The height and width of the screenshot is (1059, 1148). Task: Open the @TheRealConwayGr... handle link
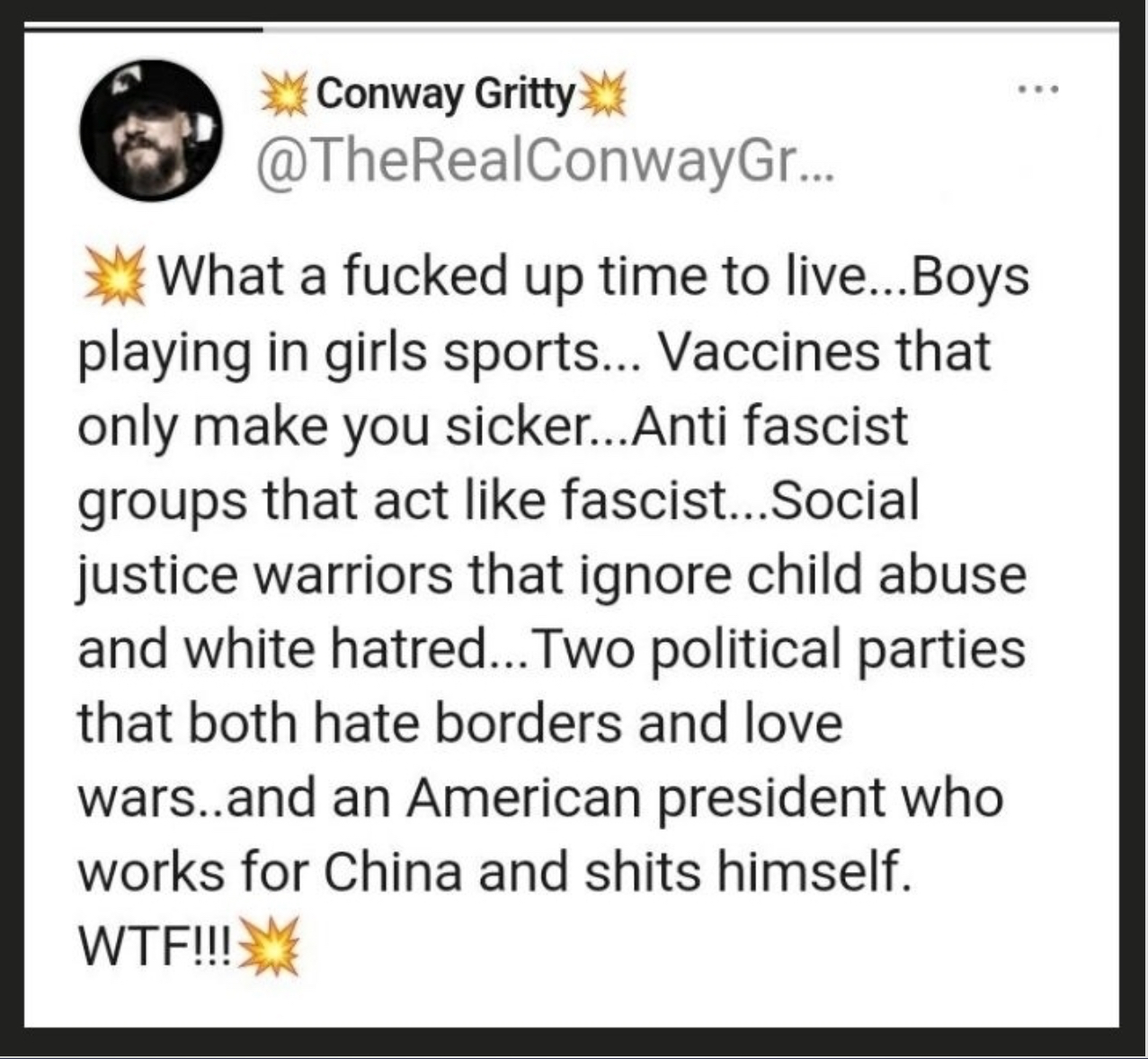(546, 162)
